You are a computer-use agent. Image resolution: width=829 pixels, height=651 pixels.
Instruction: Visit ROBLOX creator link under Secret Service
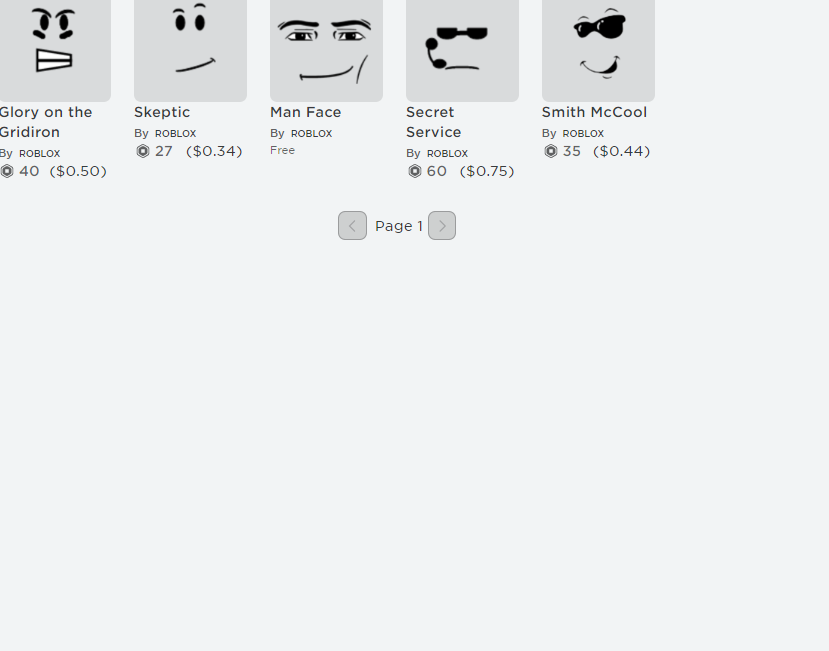coord(447,154)
